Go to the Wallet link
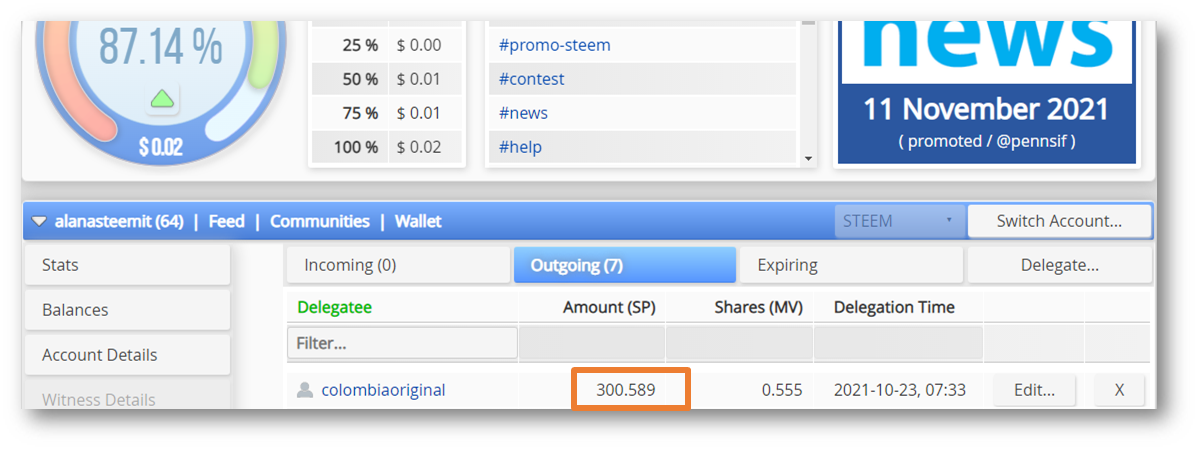The height and width of the screenshot is (451, 1199). click(418, 222)
